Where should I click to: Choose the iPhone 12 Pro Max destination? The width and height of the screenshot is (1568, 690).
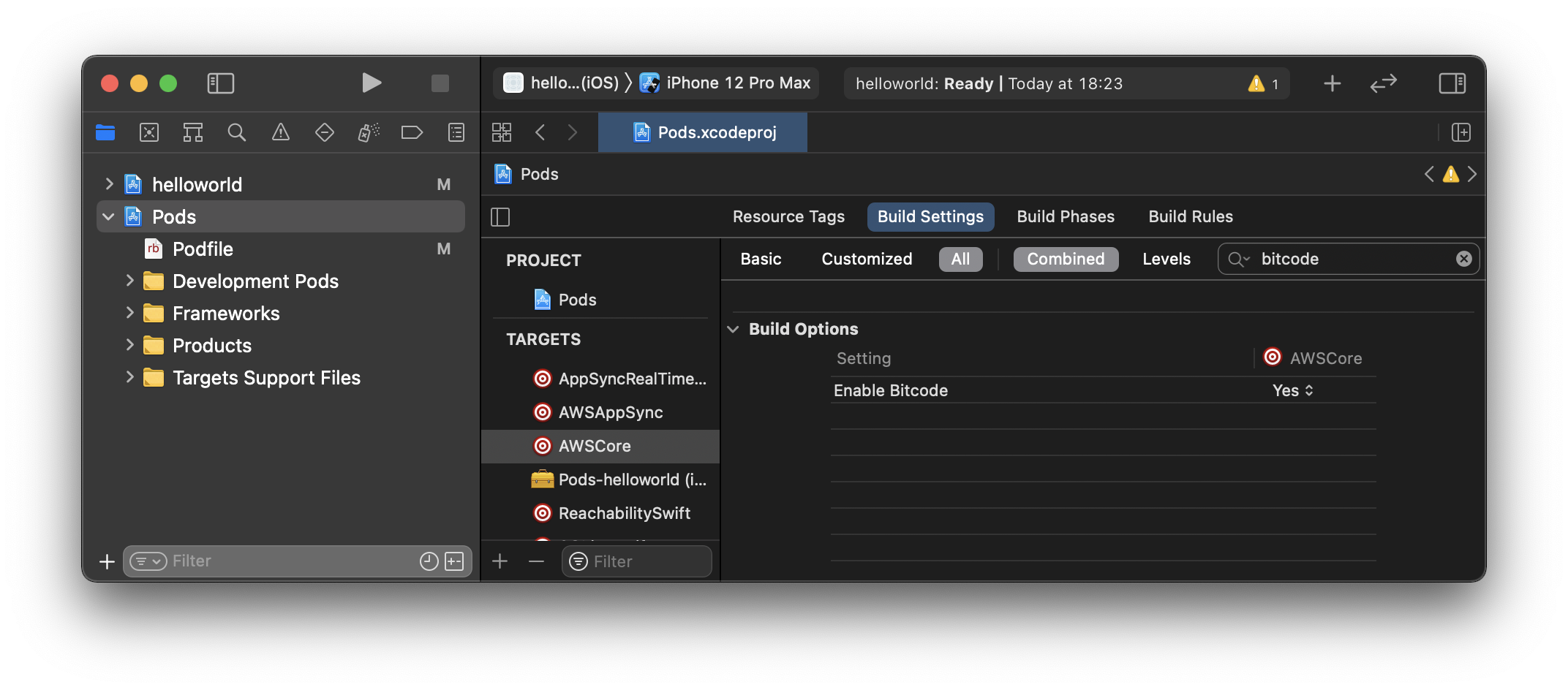pyautogui.click(x=725, y=83)
